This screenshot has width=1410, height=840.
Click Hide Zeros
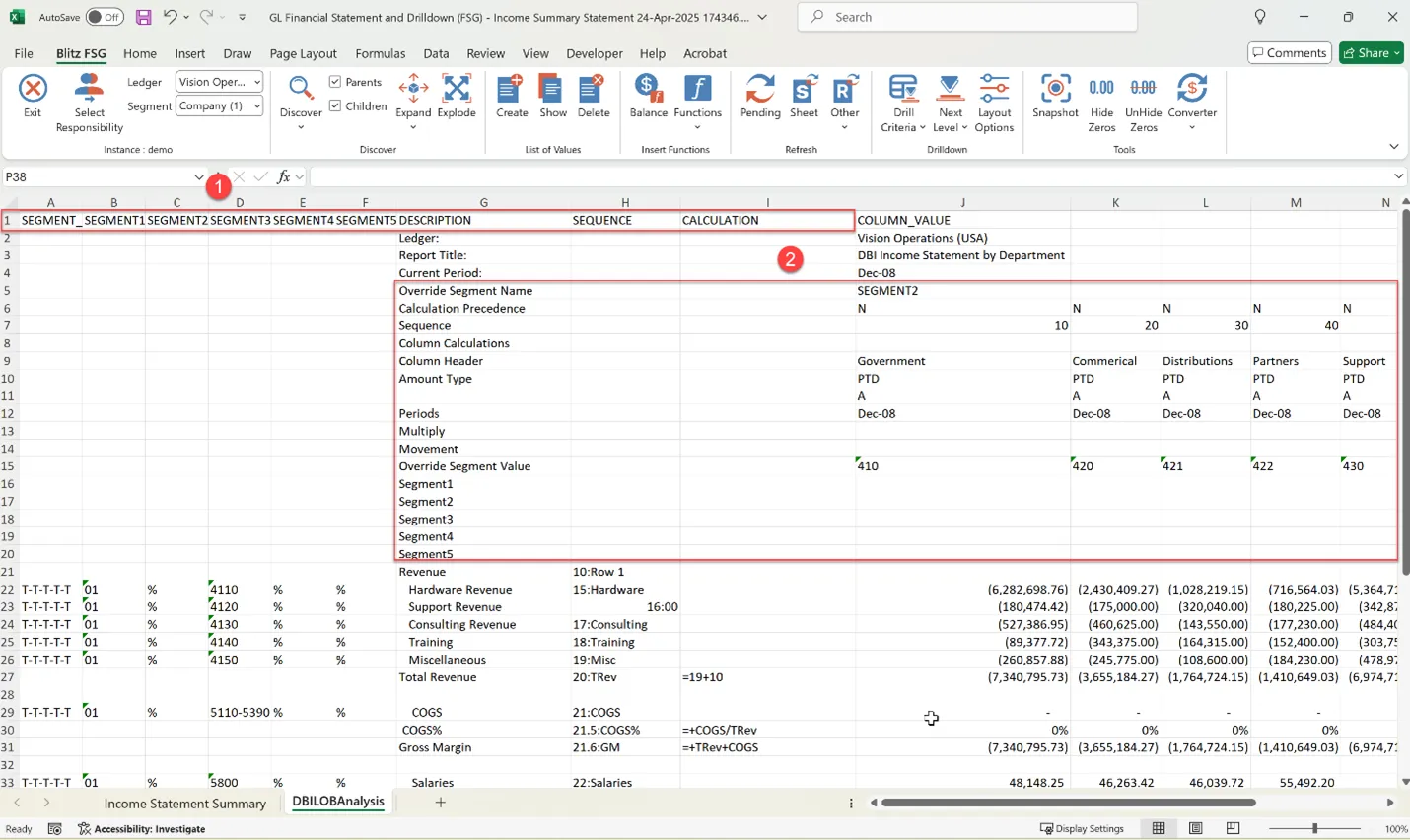(x=1101, y=103)
